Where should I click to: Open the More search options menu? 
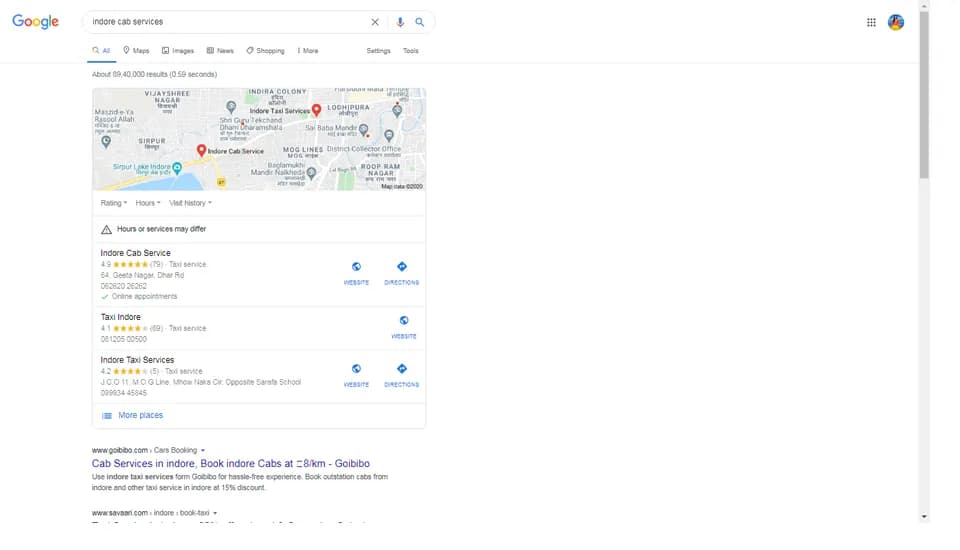(307, 51)
